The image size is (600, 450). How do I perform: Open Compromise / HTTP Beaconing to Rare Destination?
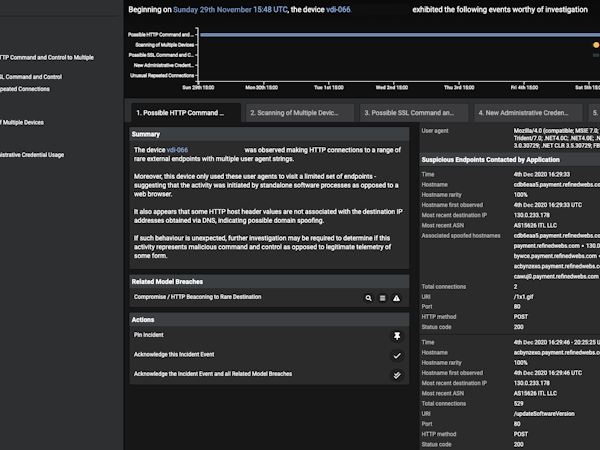point(197,297)
